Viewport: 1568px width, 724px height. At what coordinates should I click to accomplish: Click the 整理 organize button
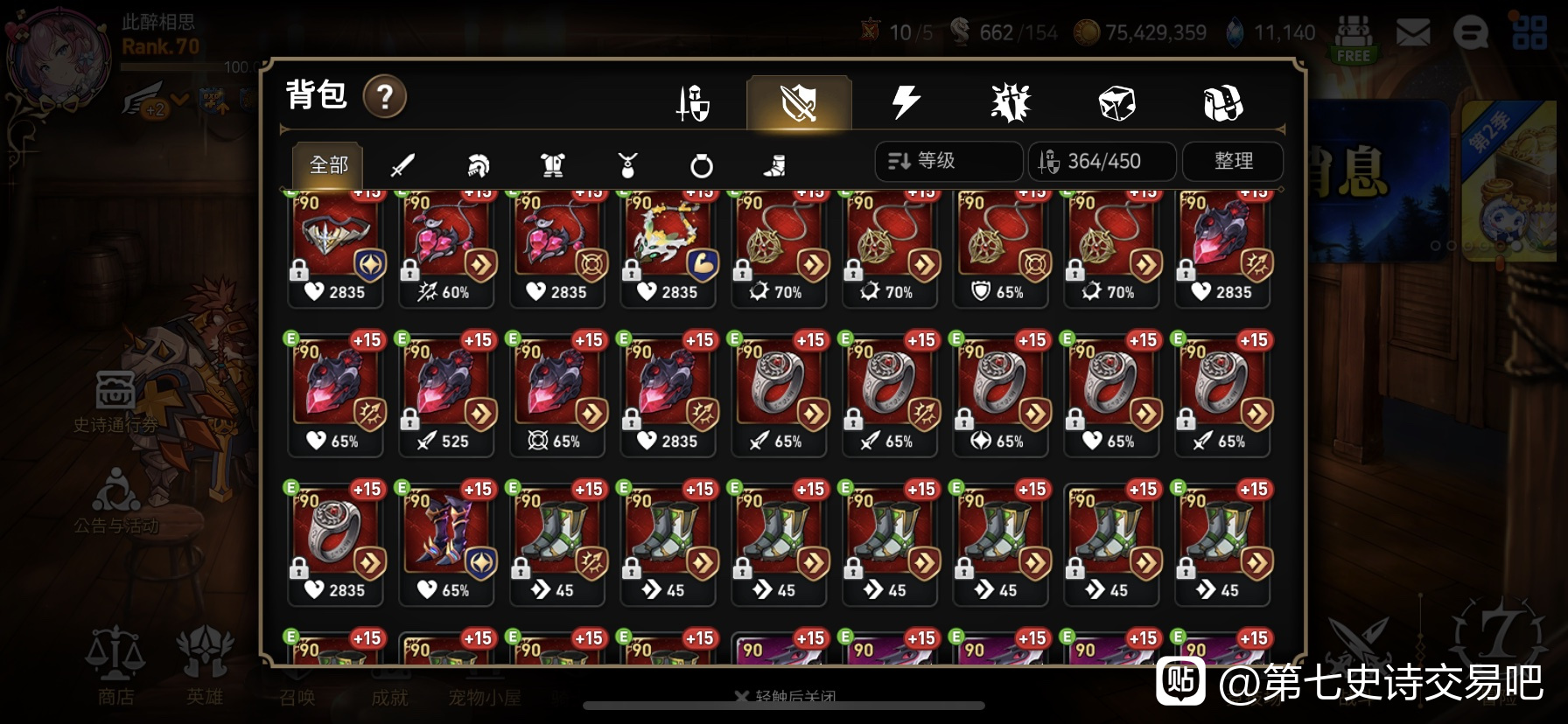[1233, 161]
